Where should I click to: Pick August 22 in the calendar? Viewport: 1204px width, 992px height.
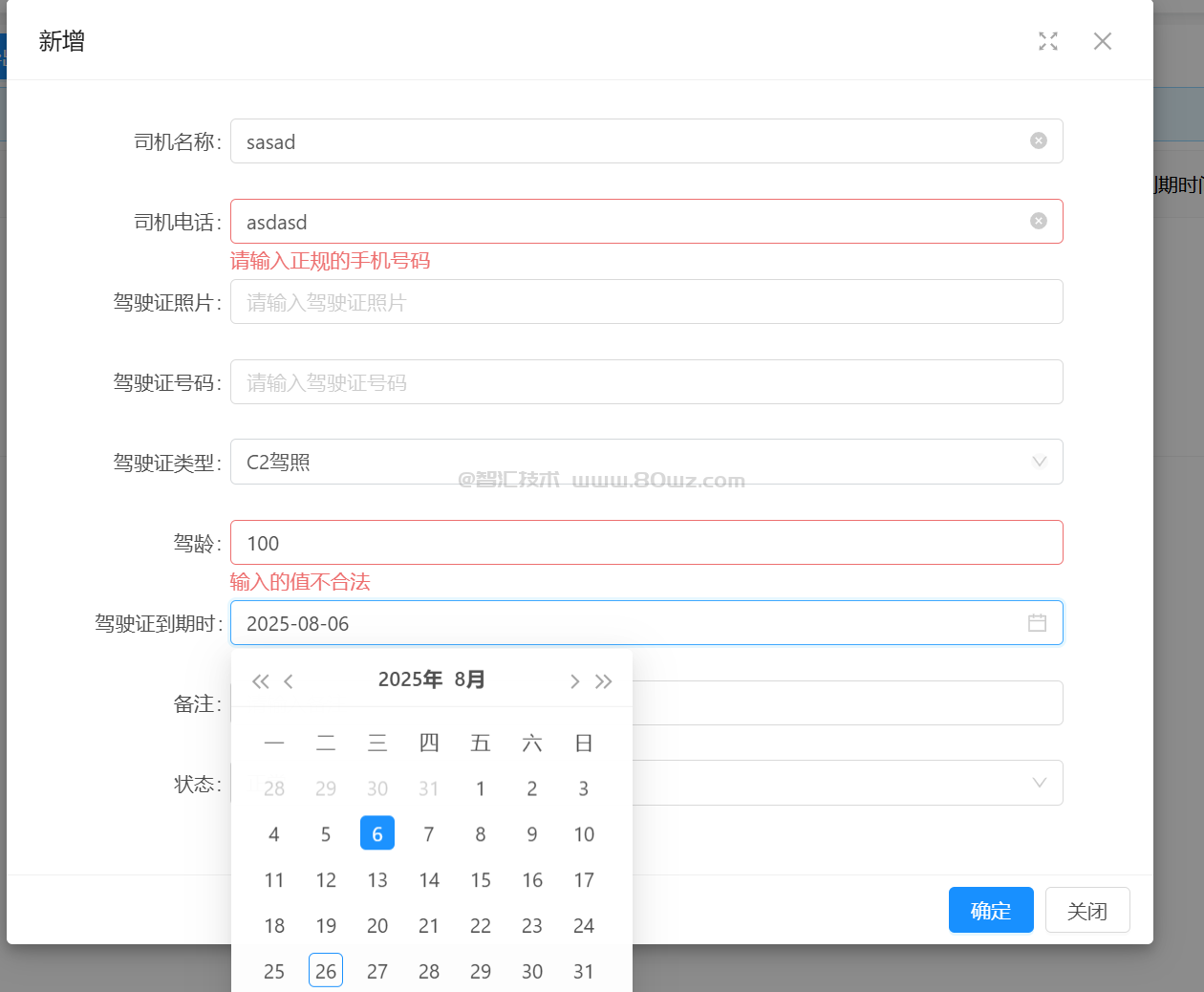click(481, 926)
